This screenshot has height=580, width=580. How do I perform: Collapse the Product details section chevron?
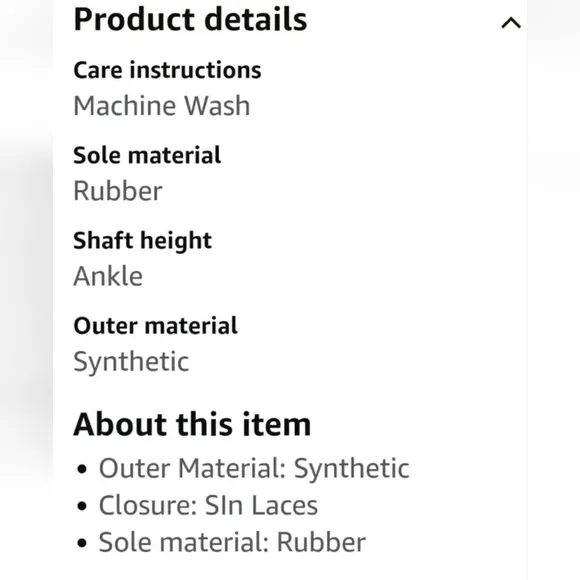pyautogui.click(x=511, y=23)
